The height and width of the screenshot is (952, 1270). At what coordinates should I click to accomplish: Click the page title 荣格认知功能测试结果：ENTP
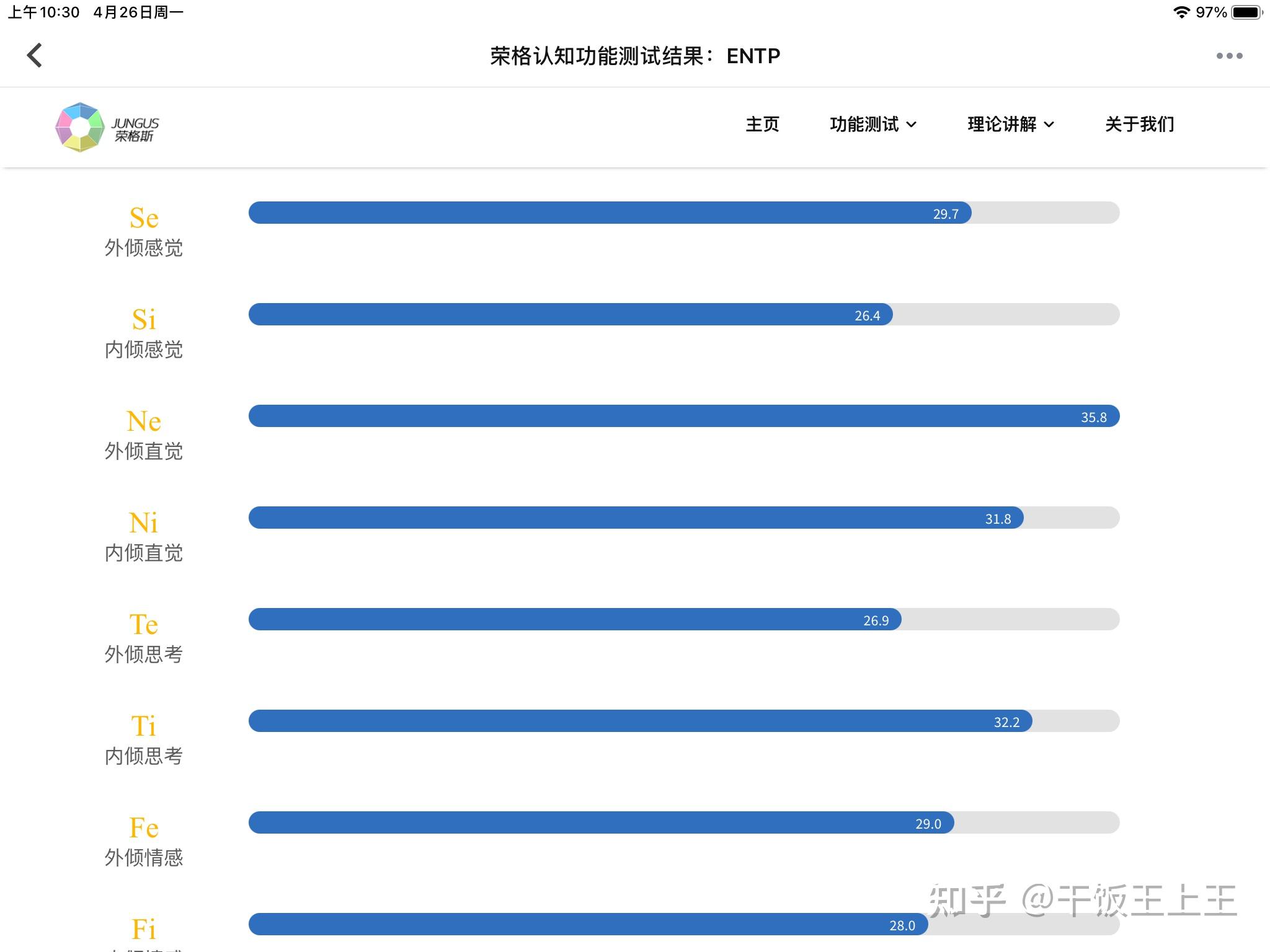(635, 56)
